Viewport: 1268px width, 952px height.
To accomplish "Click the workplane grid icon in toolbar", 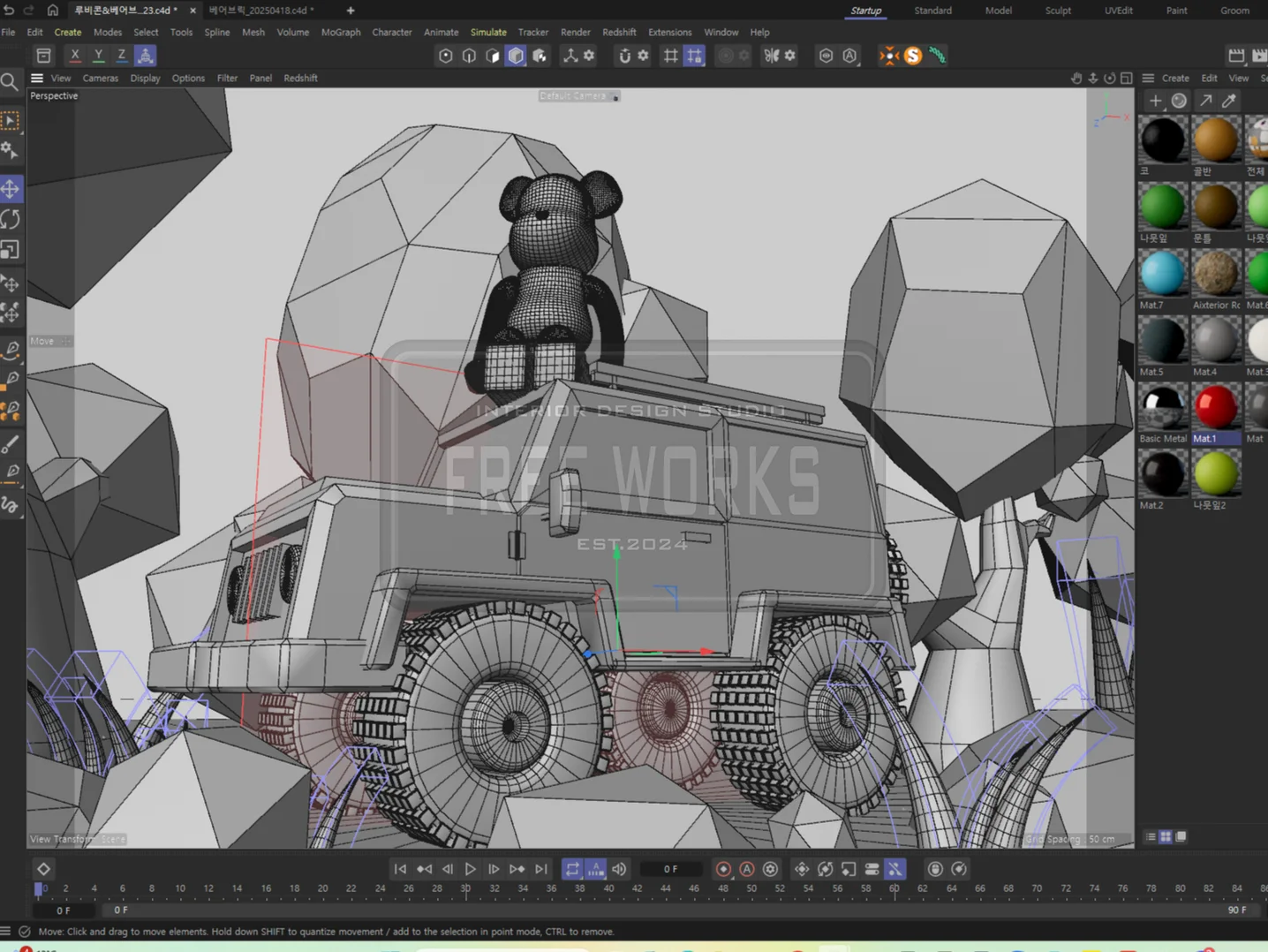I will [x=671, y=56].
